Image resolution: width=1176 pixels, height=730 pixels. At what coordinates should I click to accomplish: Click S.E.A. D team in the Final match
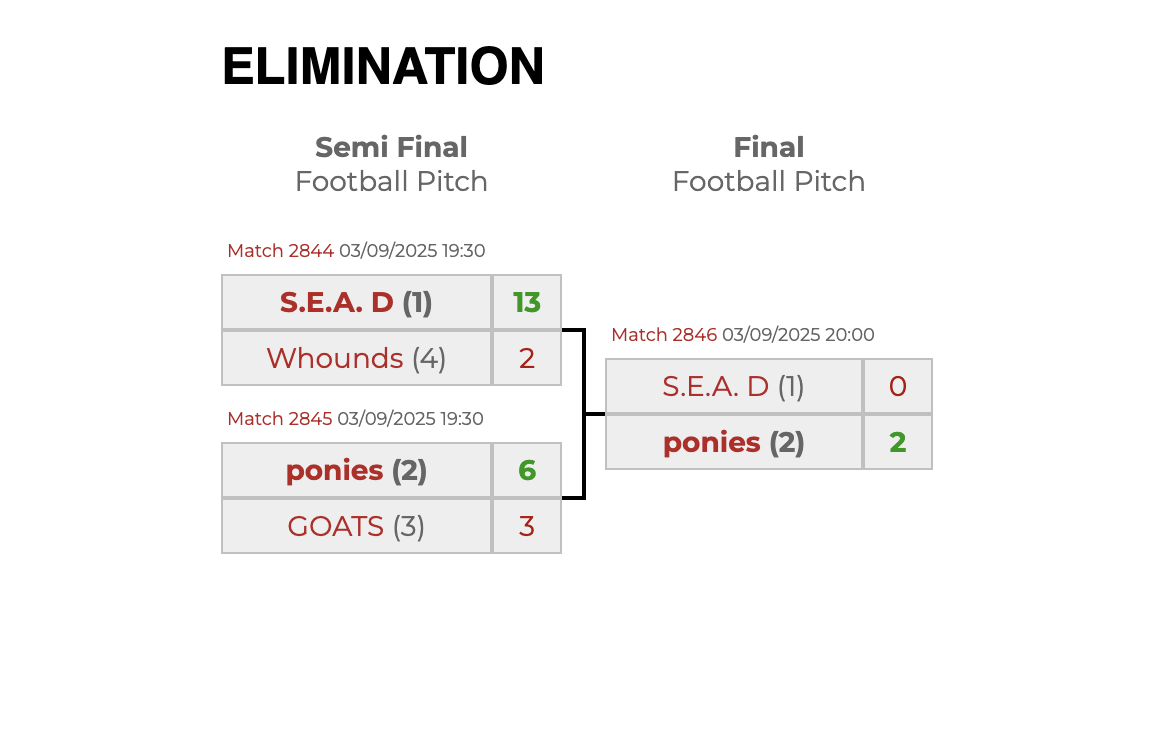coord(715,386)
